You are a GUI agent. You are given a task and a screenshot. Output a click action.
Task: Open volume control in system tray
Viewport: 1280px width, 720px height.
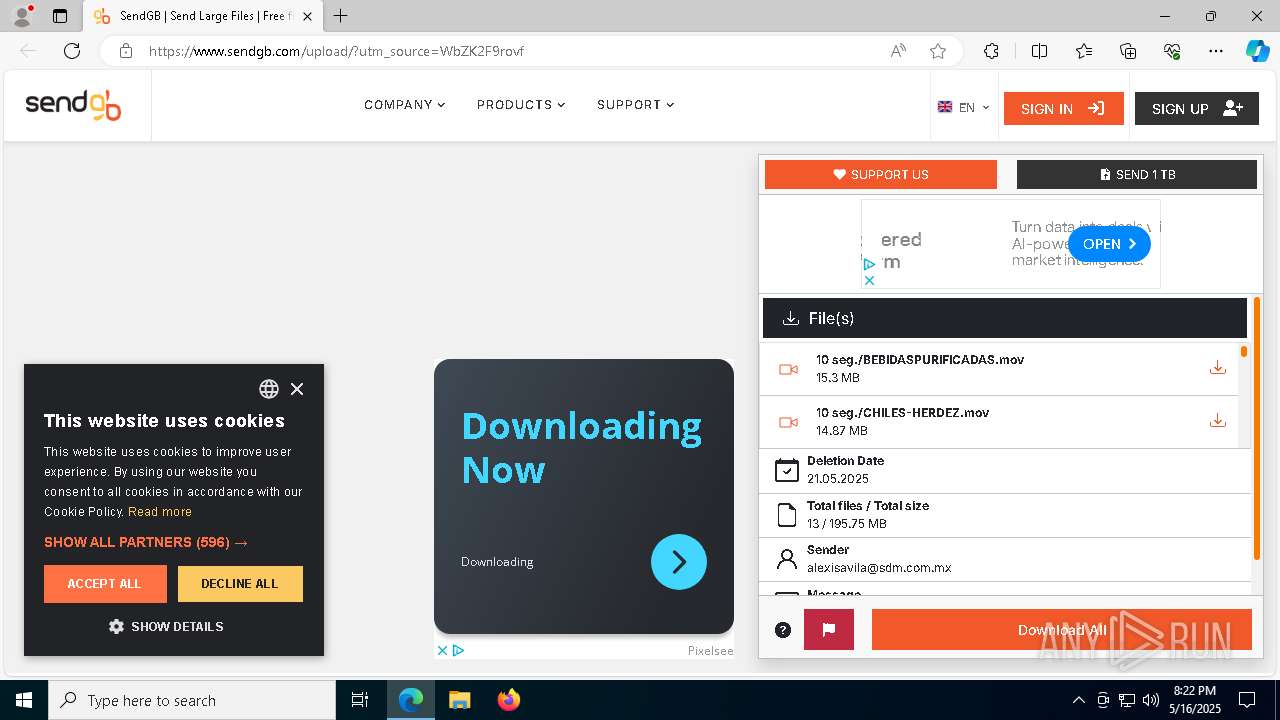(1151, 700)
